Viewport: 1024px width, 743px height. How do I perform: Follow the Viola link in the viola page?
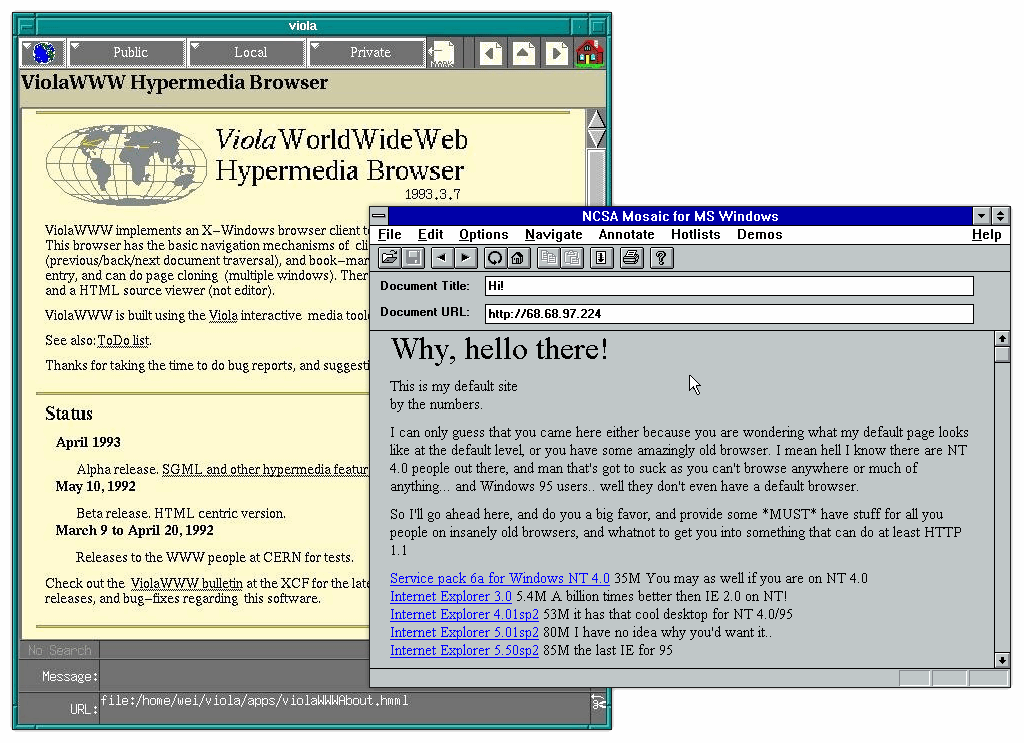(223, 315)
